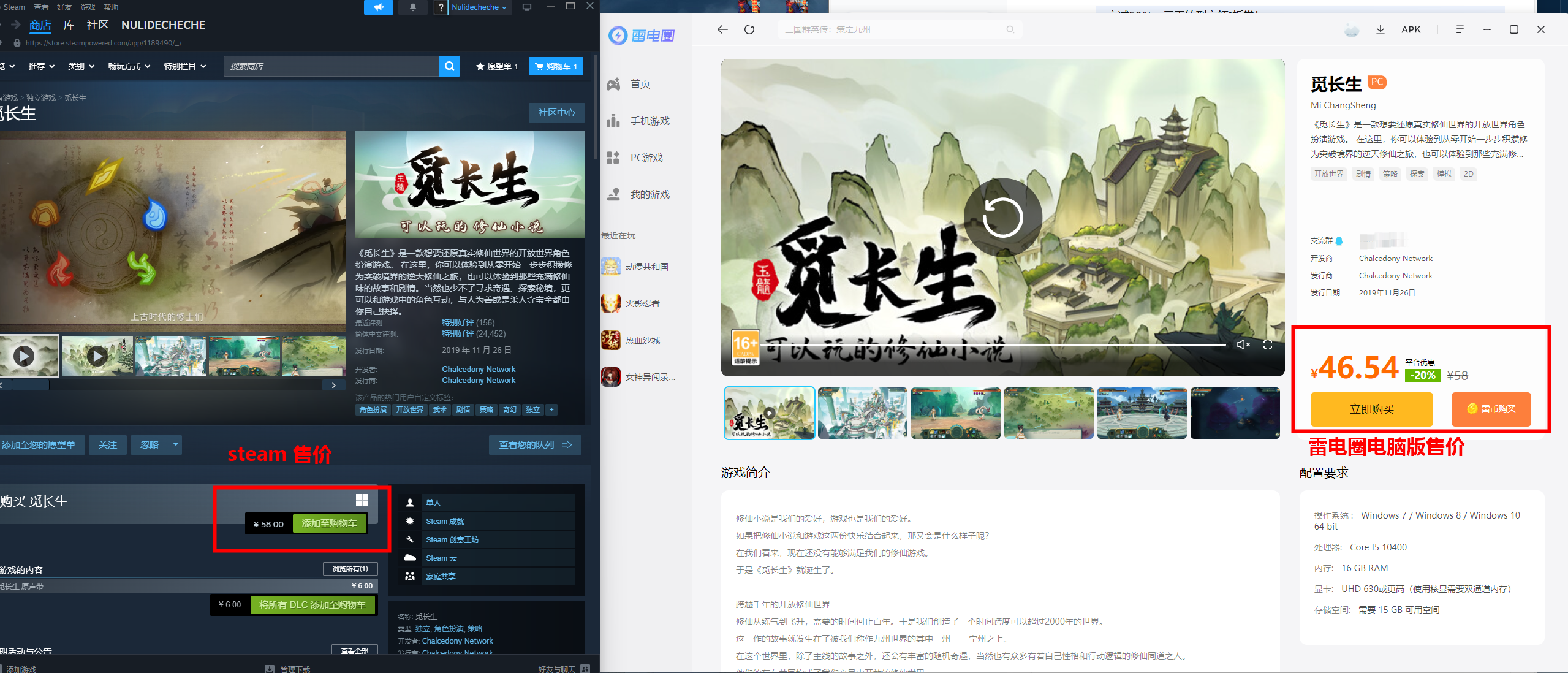The image size is (1568, 673).
Task: Click the QQ group icon next to 交流群
Action: click(x=1339, y=241)
